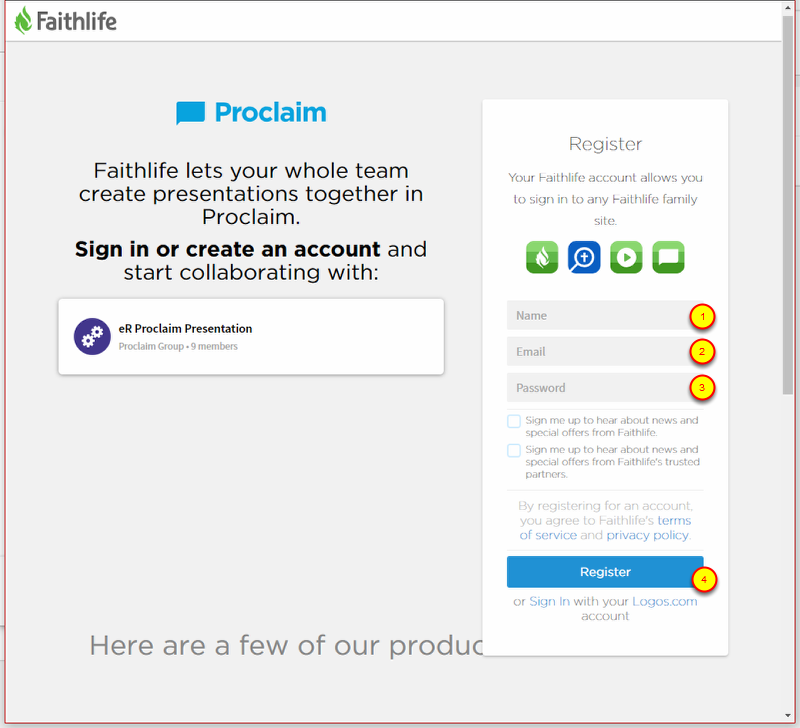Click the green speech bubble app icon
The height and width of the screenshot is (728, 800).
[x=668, y=257]
